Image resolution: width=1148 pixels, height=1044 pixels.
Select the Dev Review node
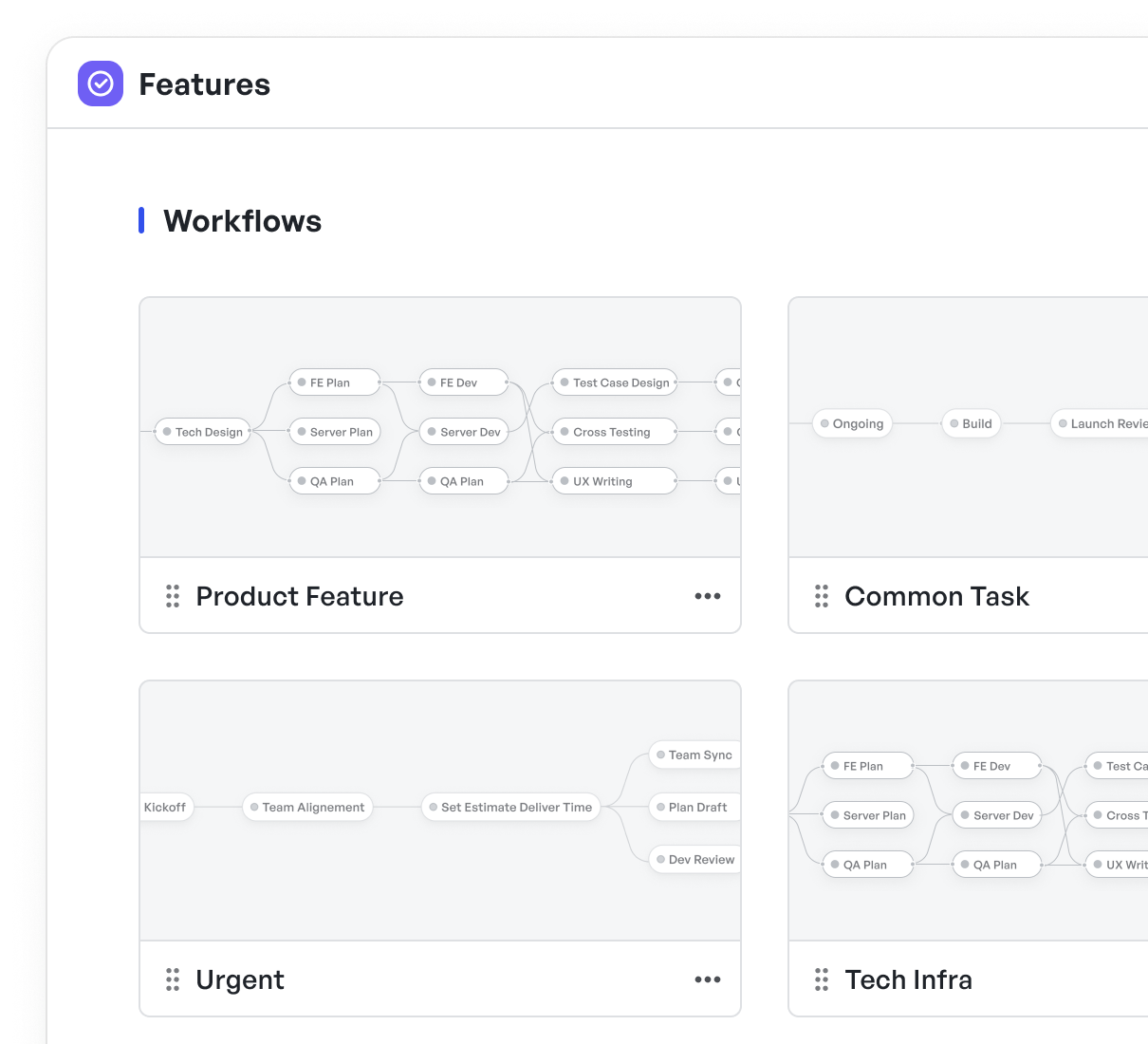(694, 860)
